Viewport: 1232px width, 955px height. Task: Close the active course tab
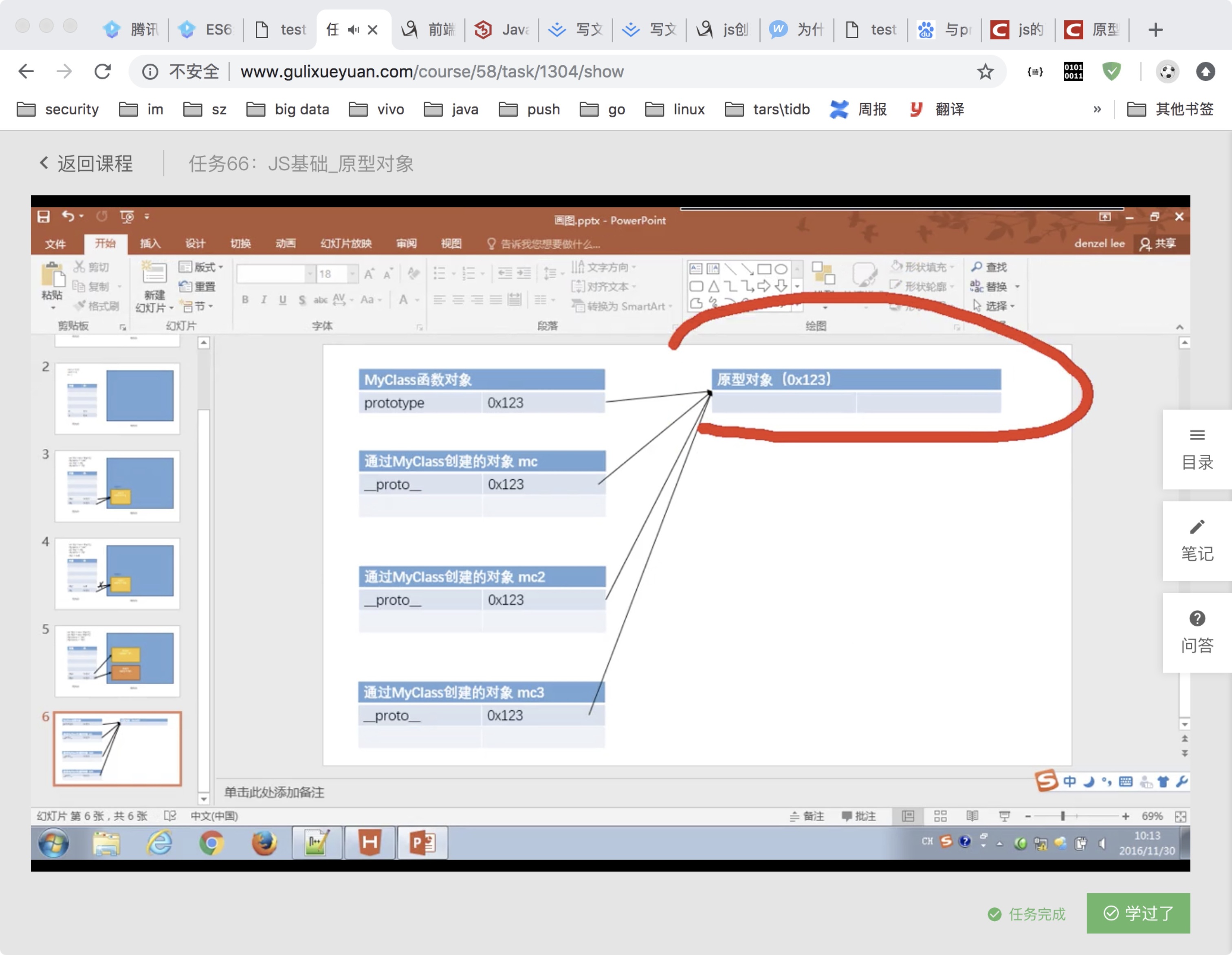point(373,29)
